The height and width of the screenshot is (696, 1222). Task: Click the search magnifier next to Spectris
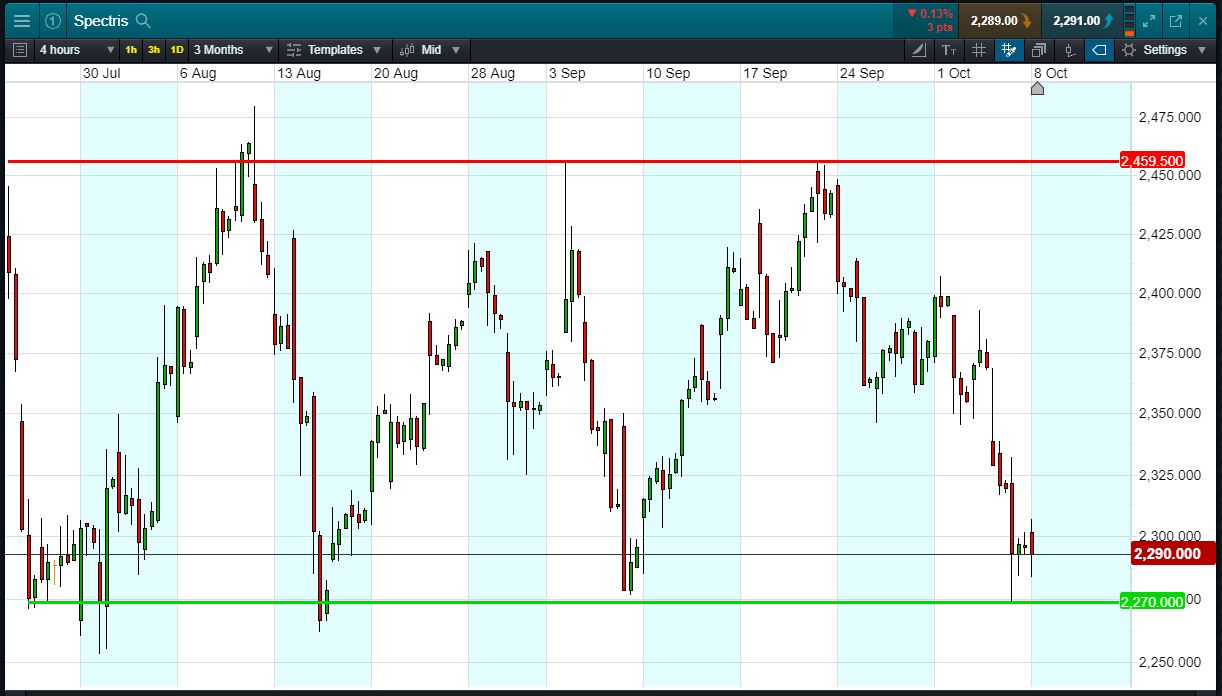(143, 20)
